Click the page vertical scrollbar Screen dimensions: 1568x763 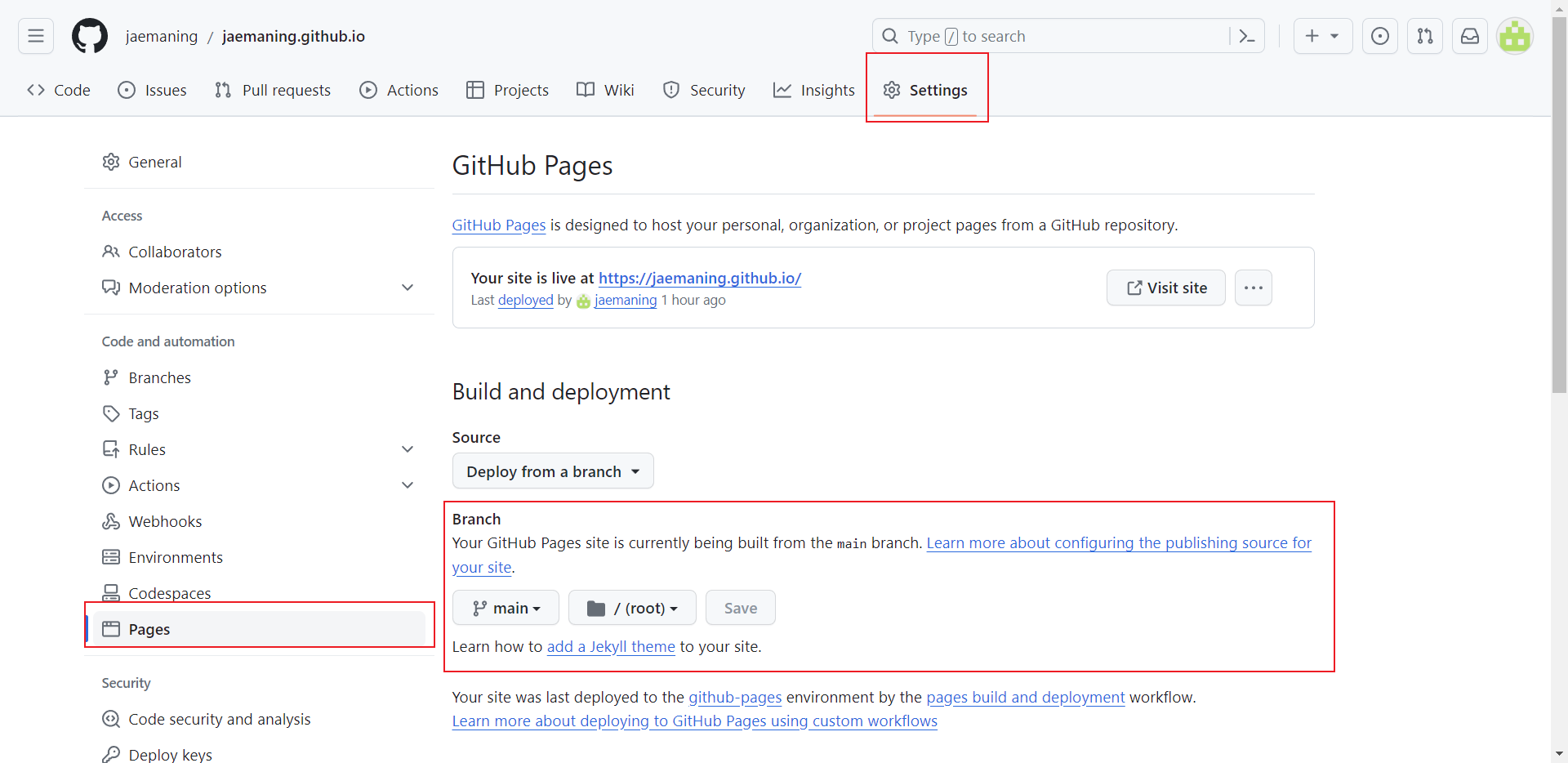point(1560,204)
